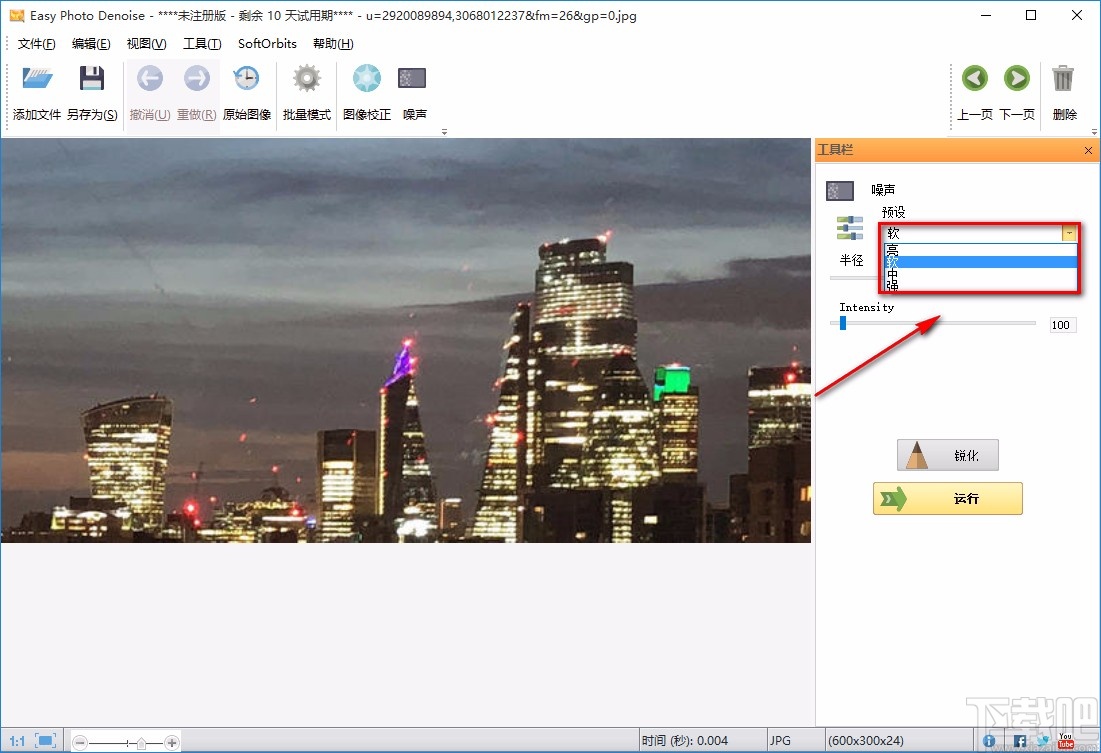Viewport: 1101px width, 753px height.
Task: Click the 1:1 actual size icon
Action: [x=18, y=741]
